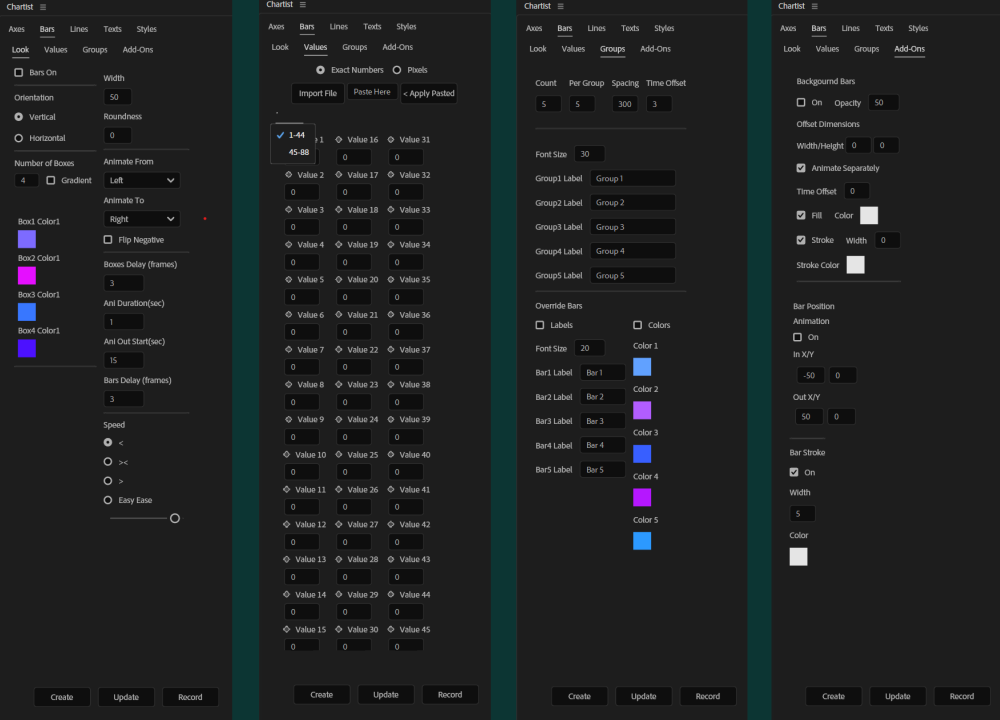The width and height of the screenshot is (1000, 720).
Task: Click the keyframe diamond icon beside Value 1
Action: (287, 139)
